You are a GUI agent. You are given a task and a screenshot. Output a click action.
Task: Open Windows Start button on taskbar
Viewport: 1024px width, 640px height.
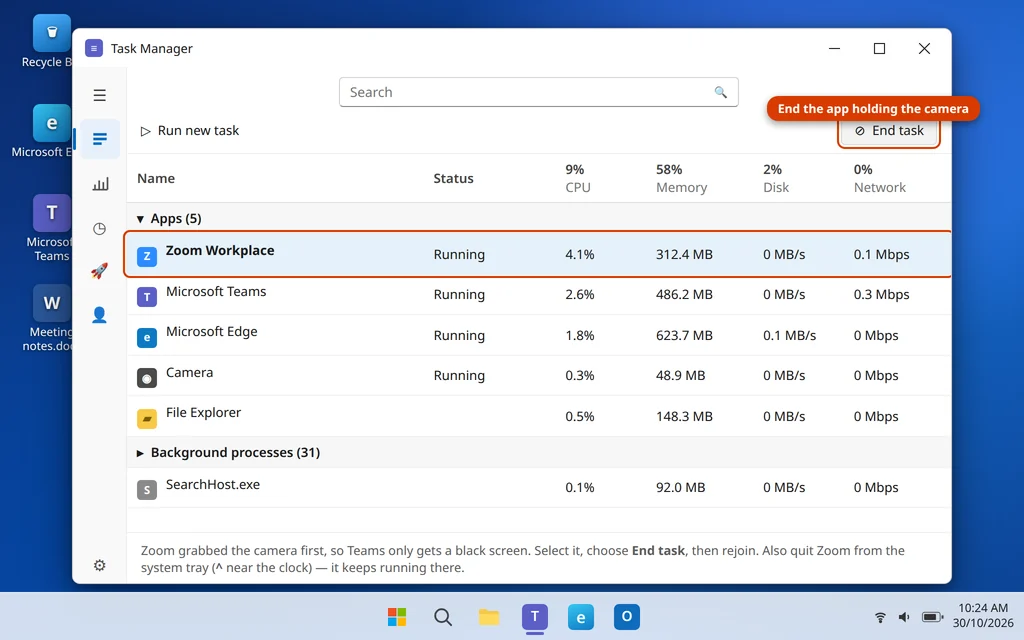click(397, 616)
